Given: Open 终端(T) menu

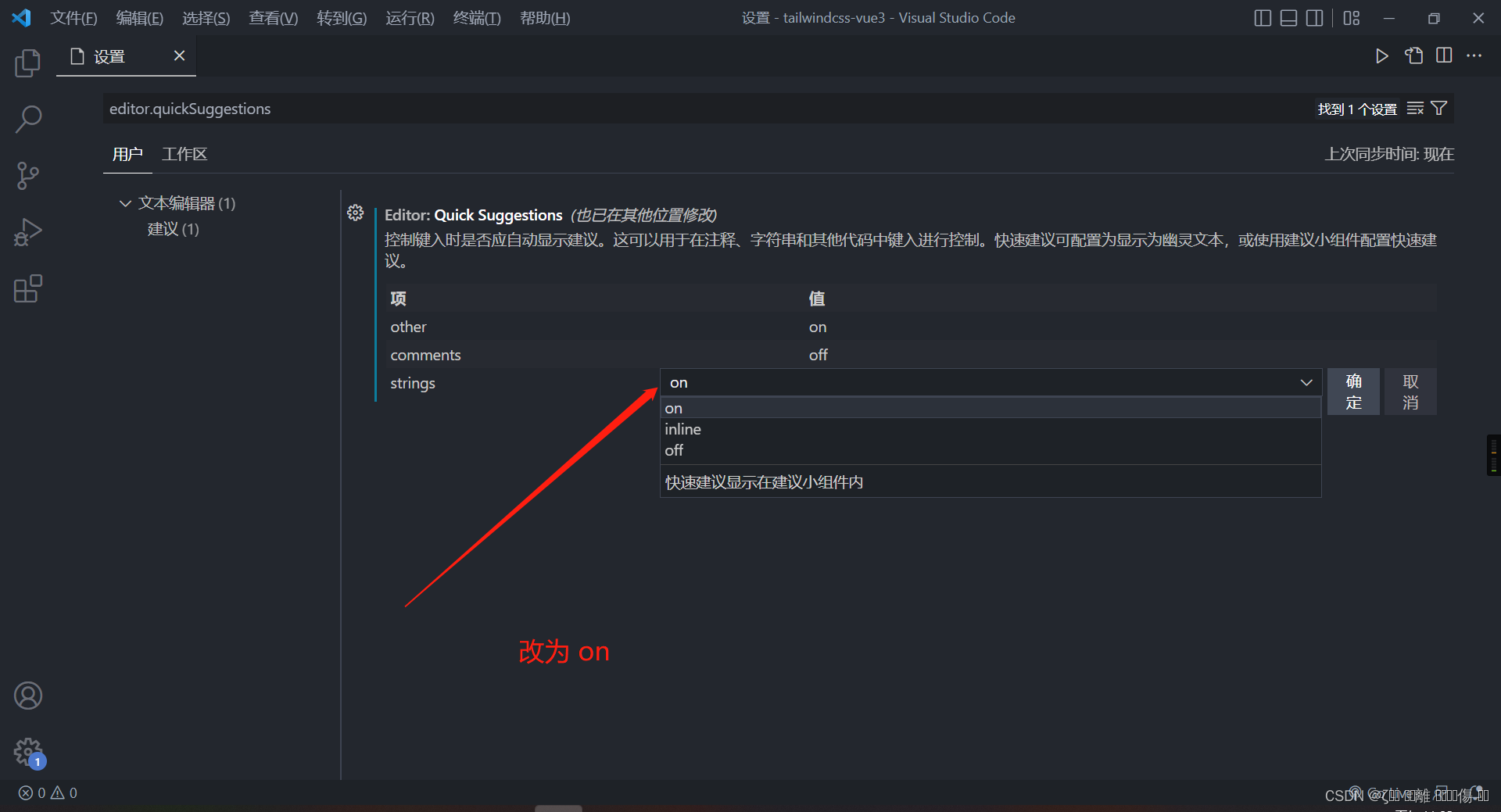Looking at the screenshot, I should [x=477, y=18].
